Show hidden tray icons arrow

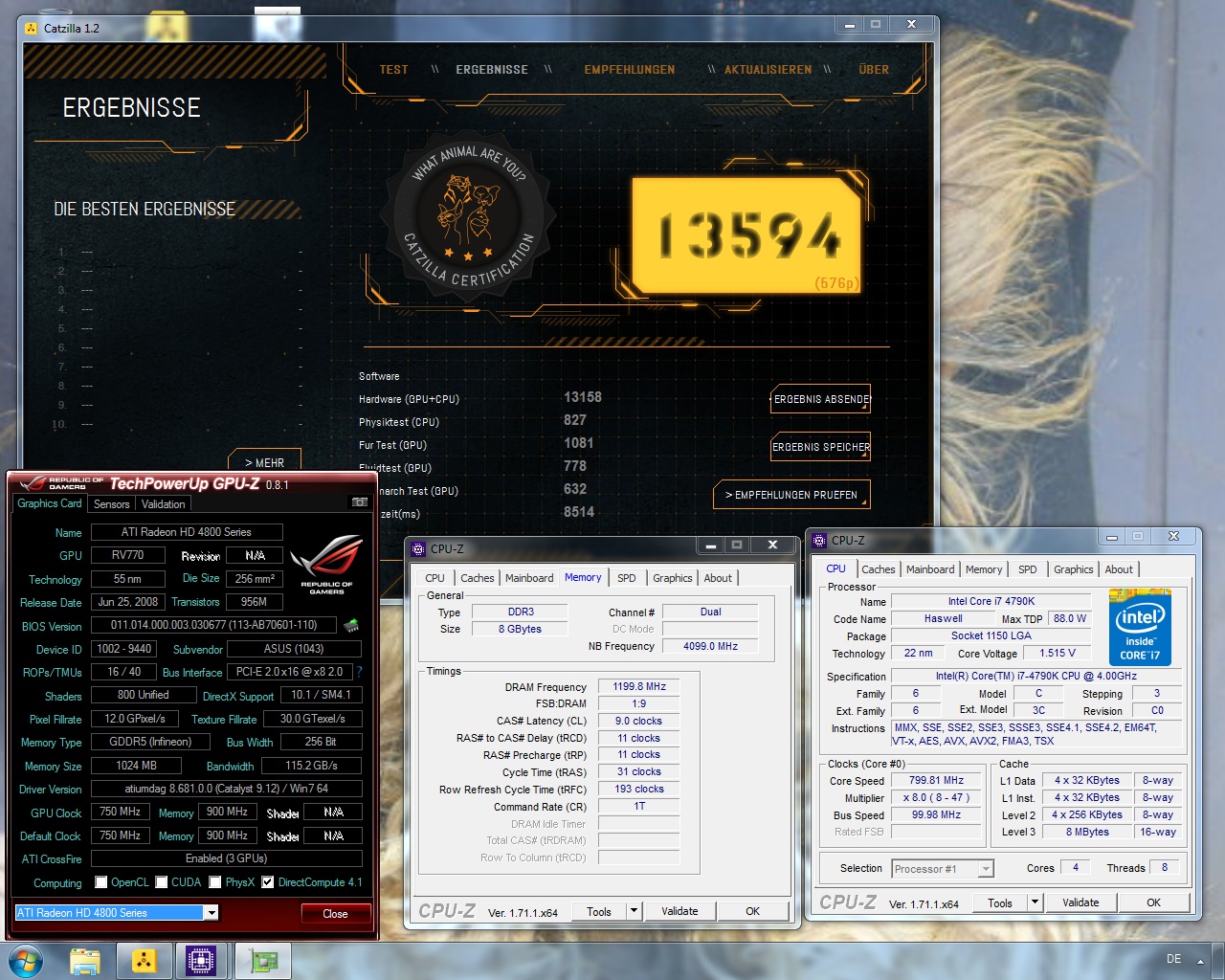(x=1201, y=961)
